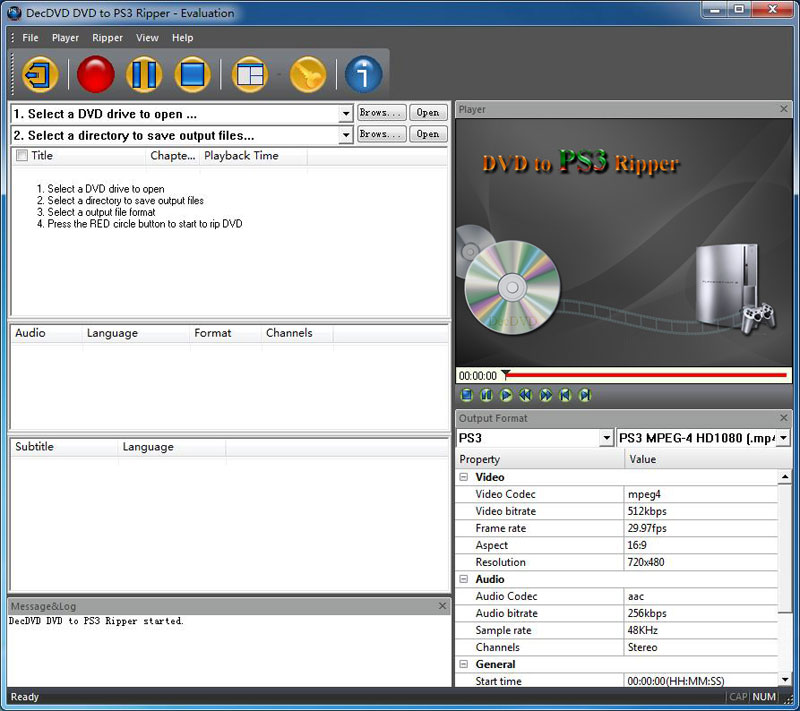Fast forward the video in the Player panel

point(545,395)
